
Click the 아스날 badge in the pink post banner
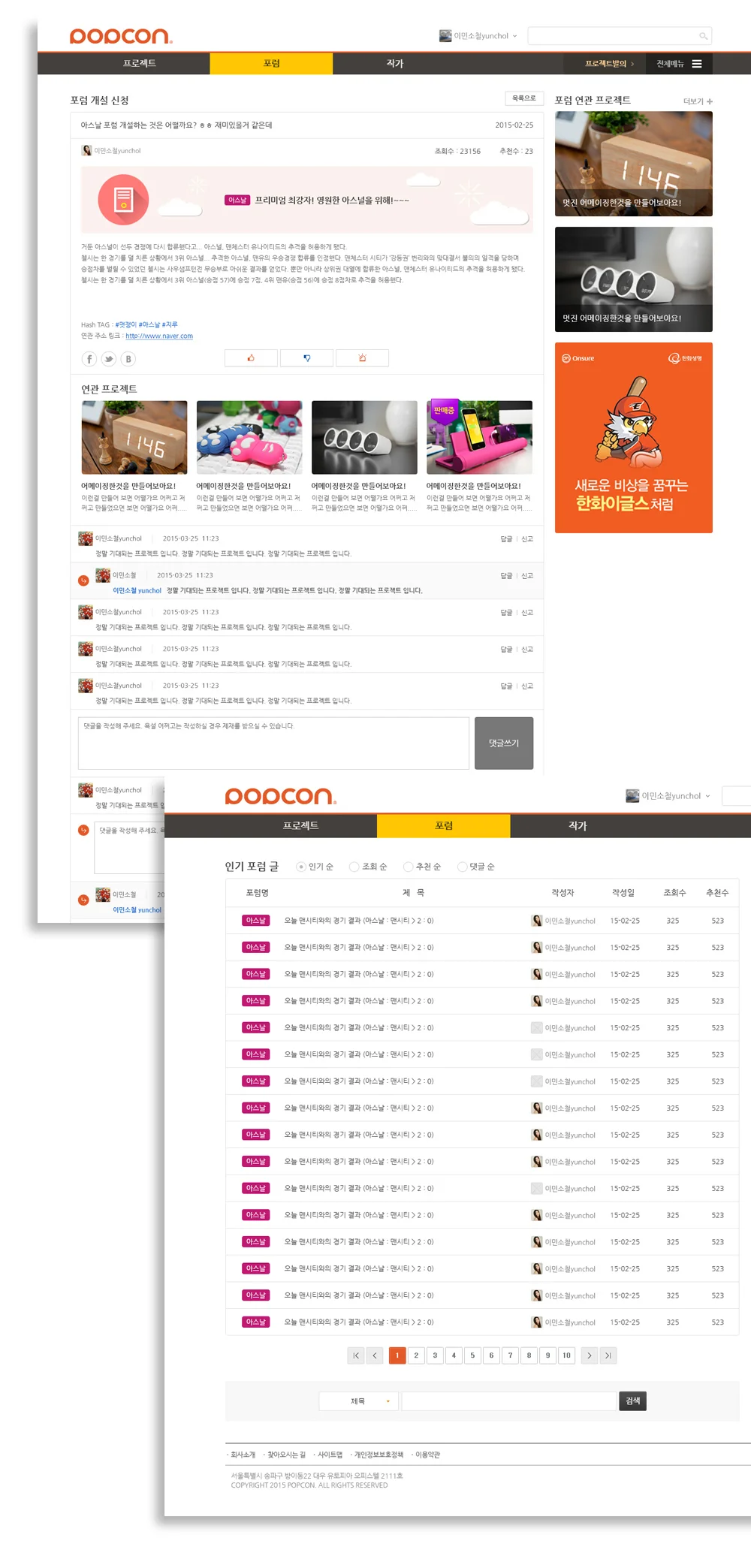coord(237,201)
